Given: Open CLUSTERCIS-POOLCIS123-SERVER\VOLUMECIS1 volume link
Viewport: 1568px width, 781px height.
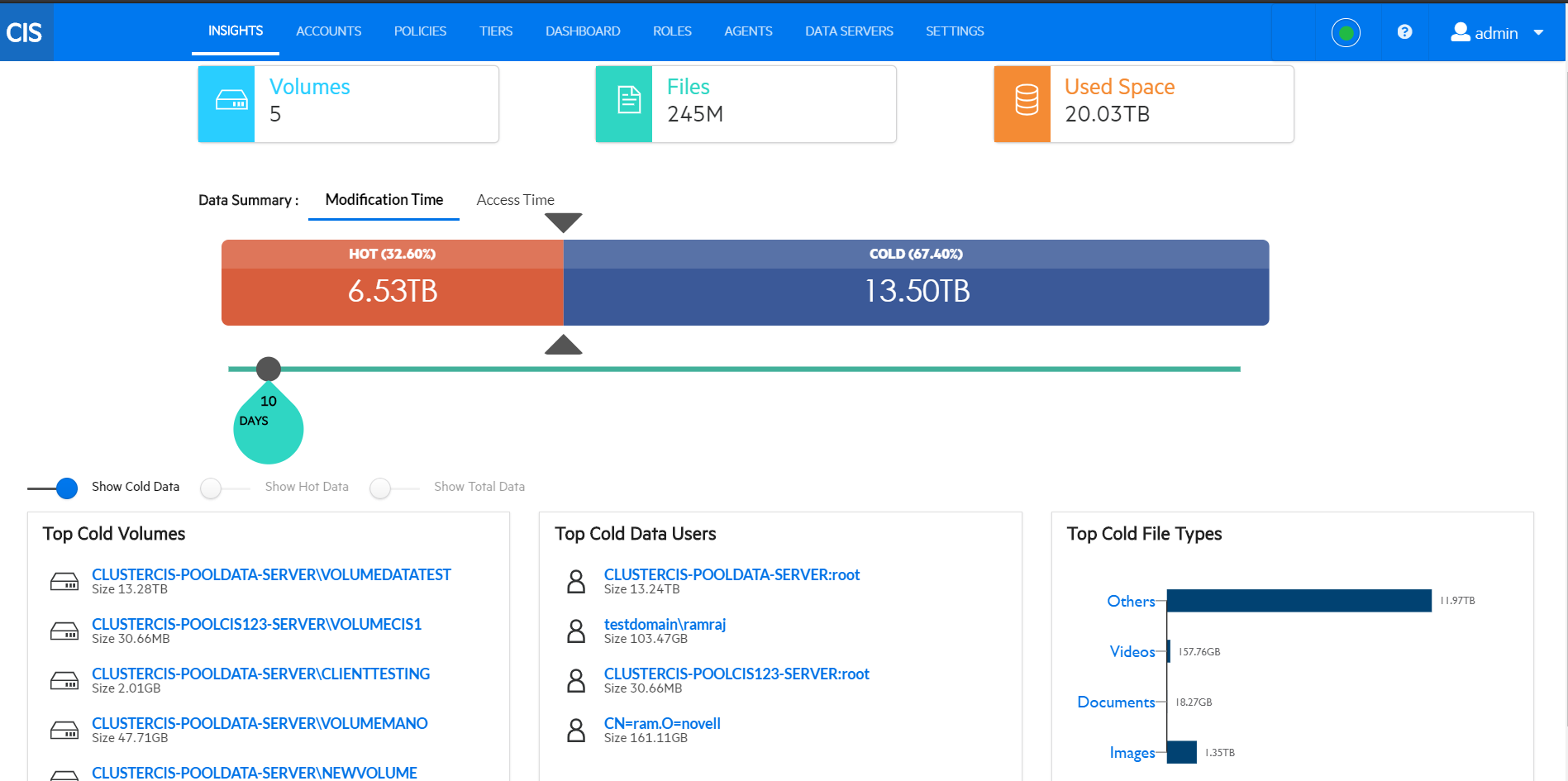Looking at the screenshot, I should [x=256, y=624].
